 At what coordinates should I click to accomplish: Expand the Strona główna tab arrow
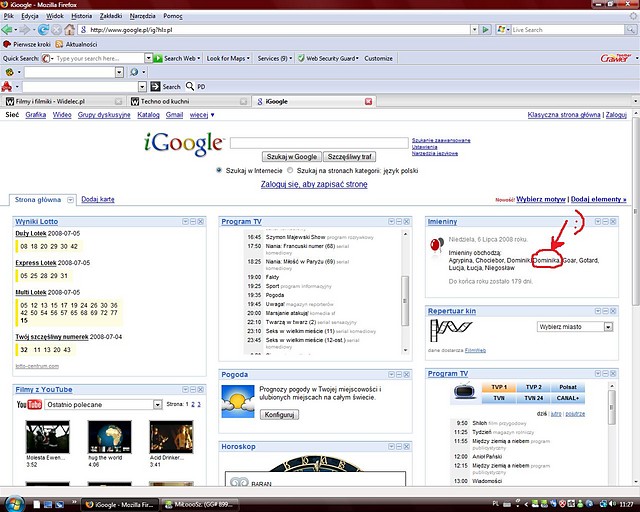coord(70,200)
